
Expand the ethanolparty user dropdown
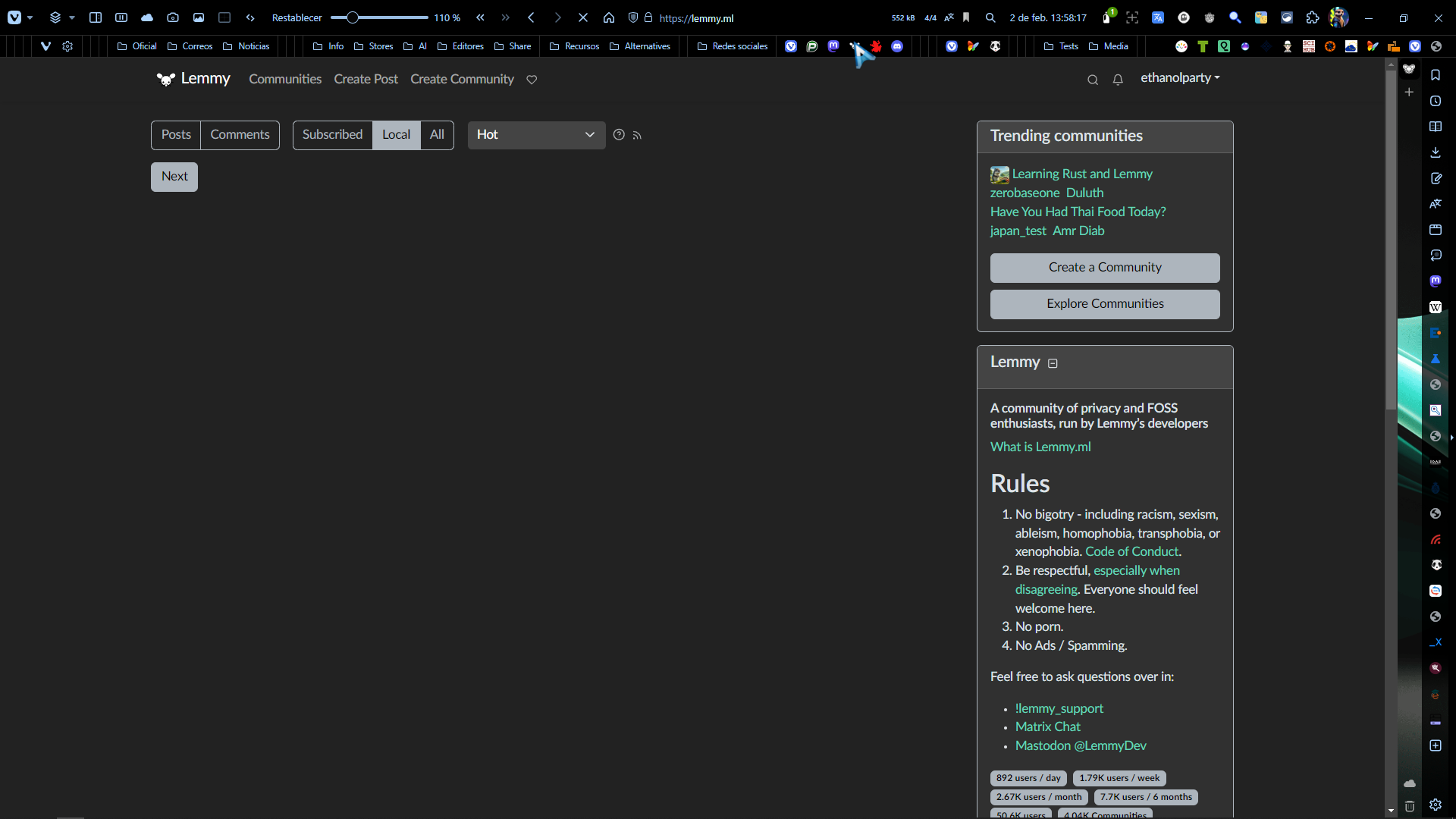point(1180,78)
